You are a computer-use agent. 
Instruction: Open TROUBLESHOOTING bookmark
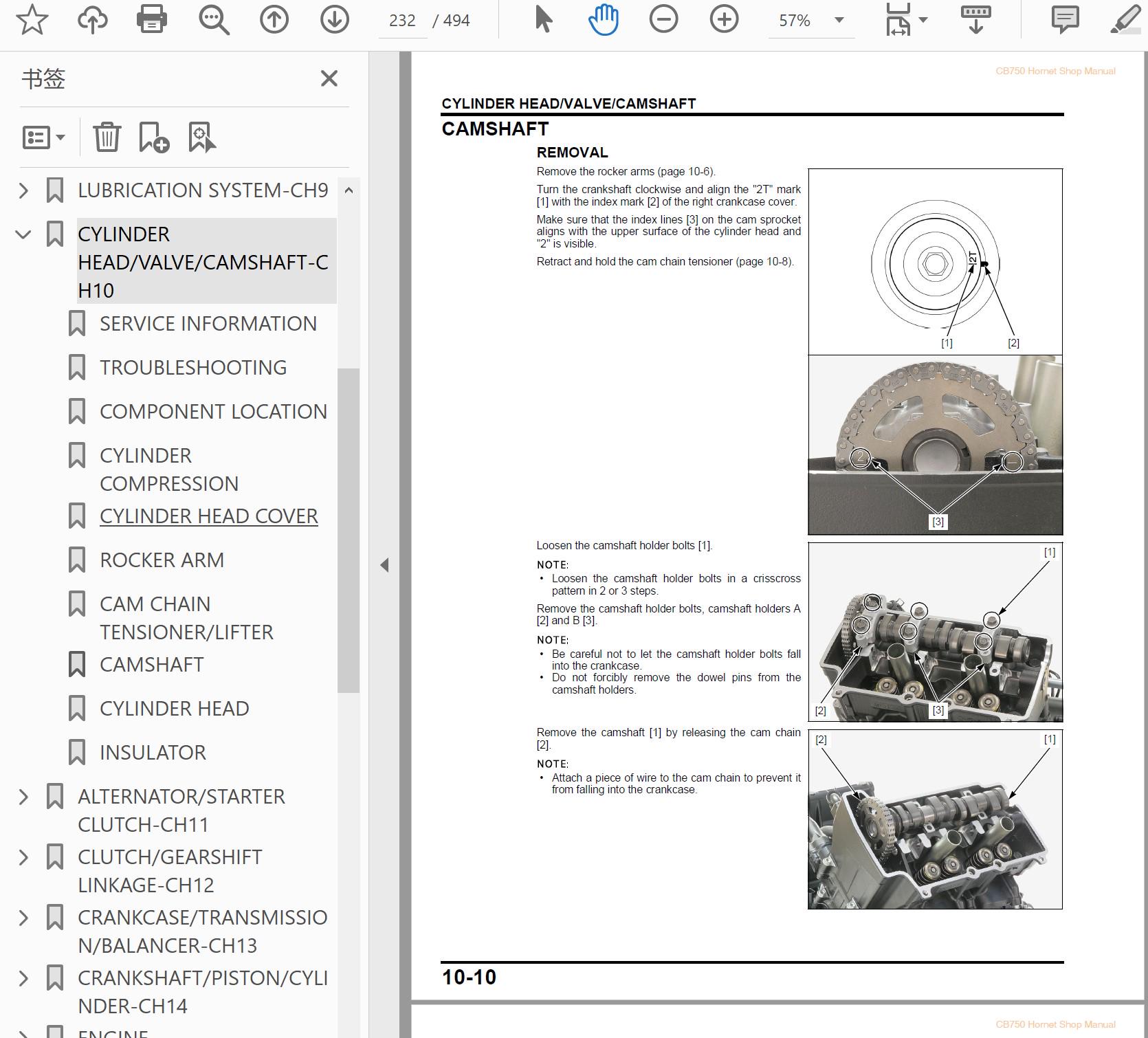(193, 368)
